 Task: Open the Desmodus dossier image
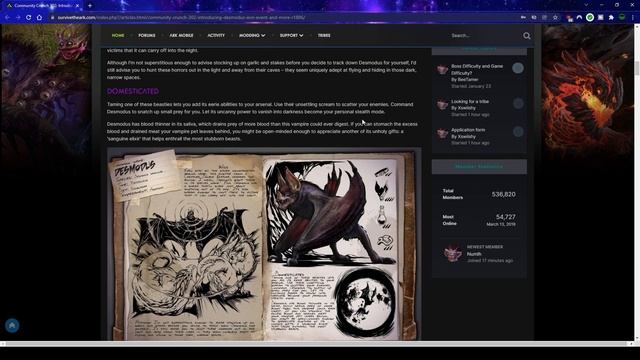coord(264,244)
